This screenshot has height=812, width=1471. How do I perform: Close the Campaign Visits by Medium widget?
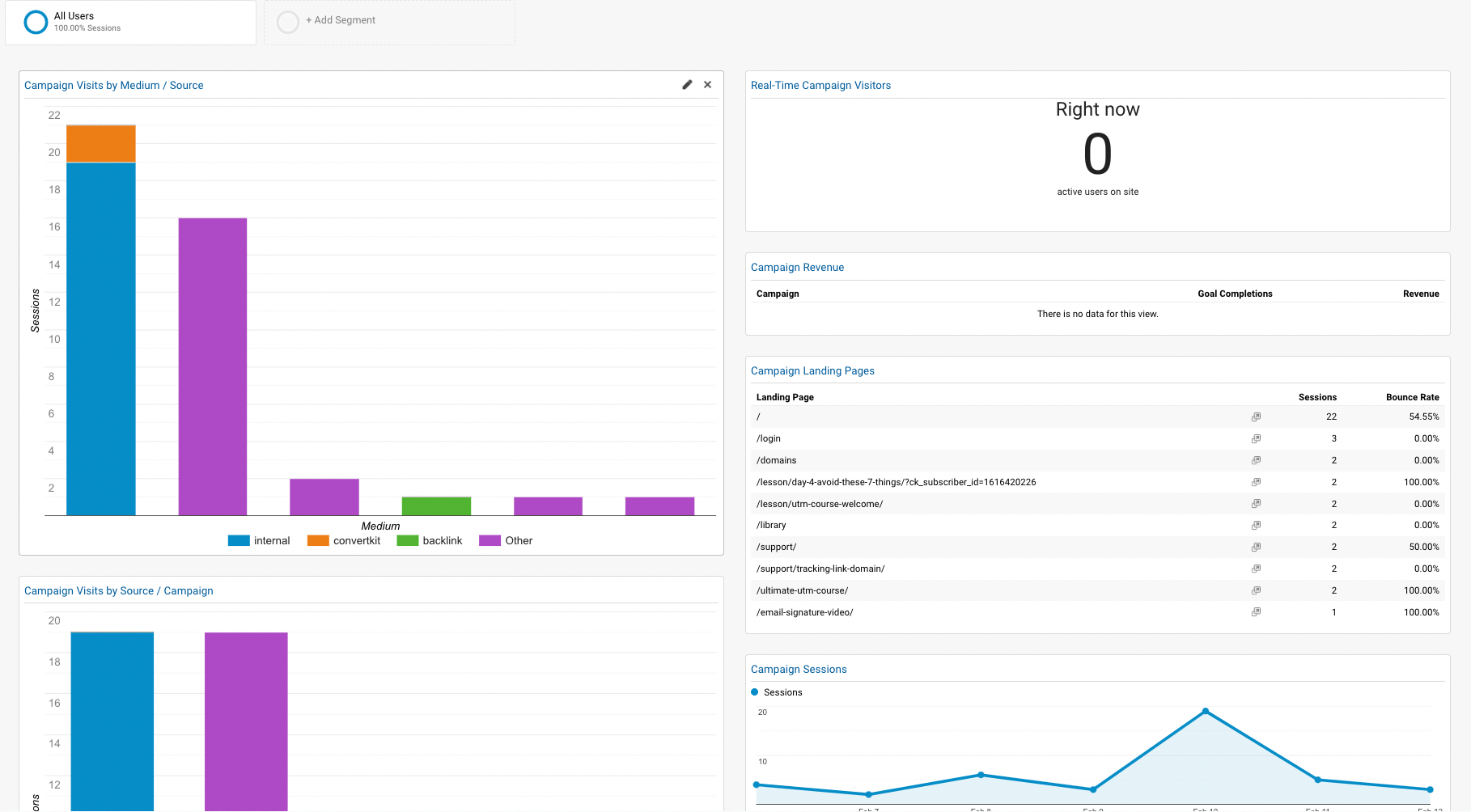pos(708,85)
